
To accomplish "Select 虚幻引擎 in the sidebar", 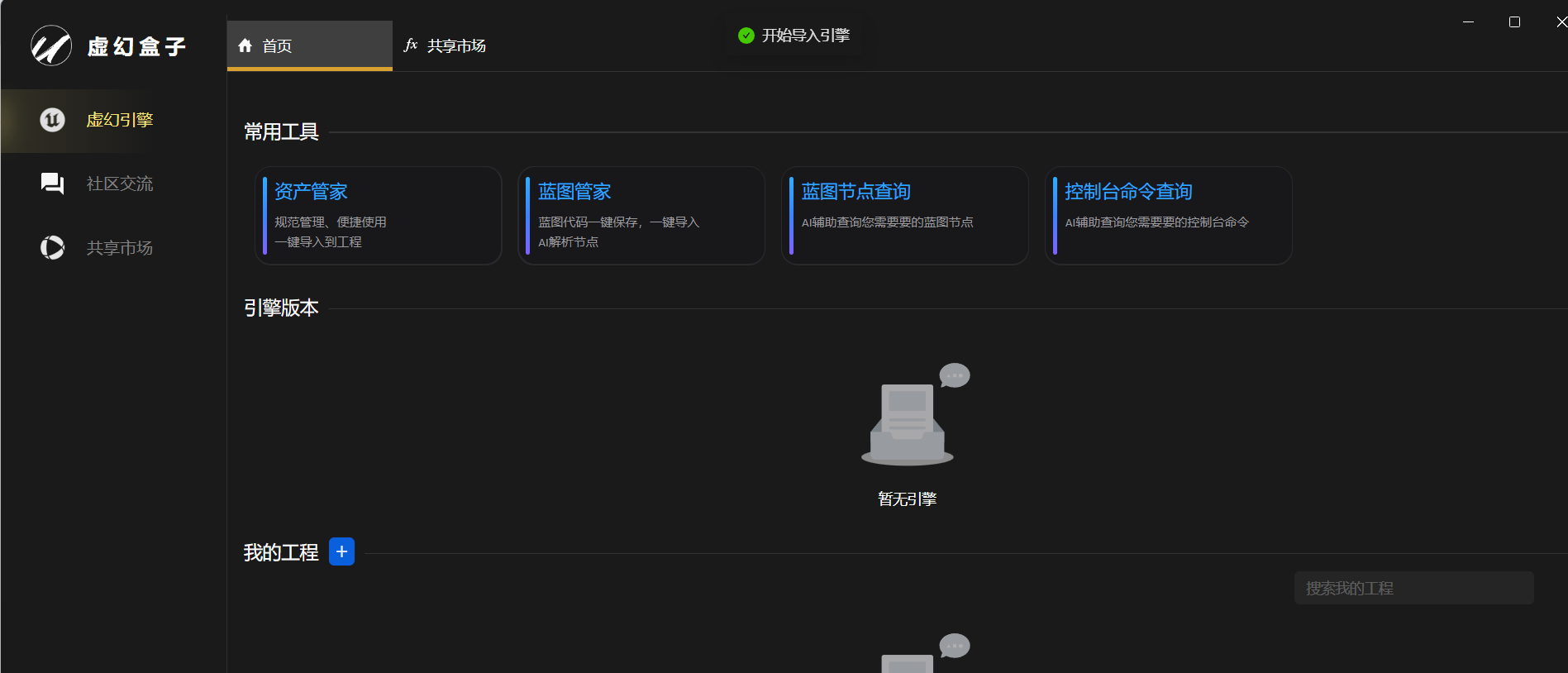I will [113, 120].
